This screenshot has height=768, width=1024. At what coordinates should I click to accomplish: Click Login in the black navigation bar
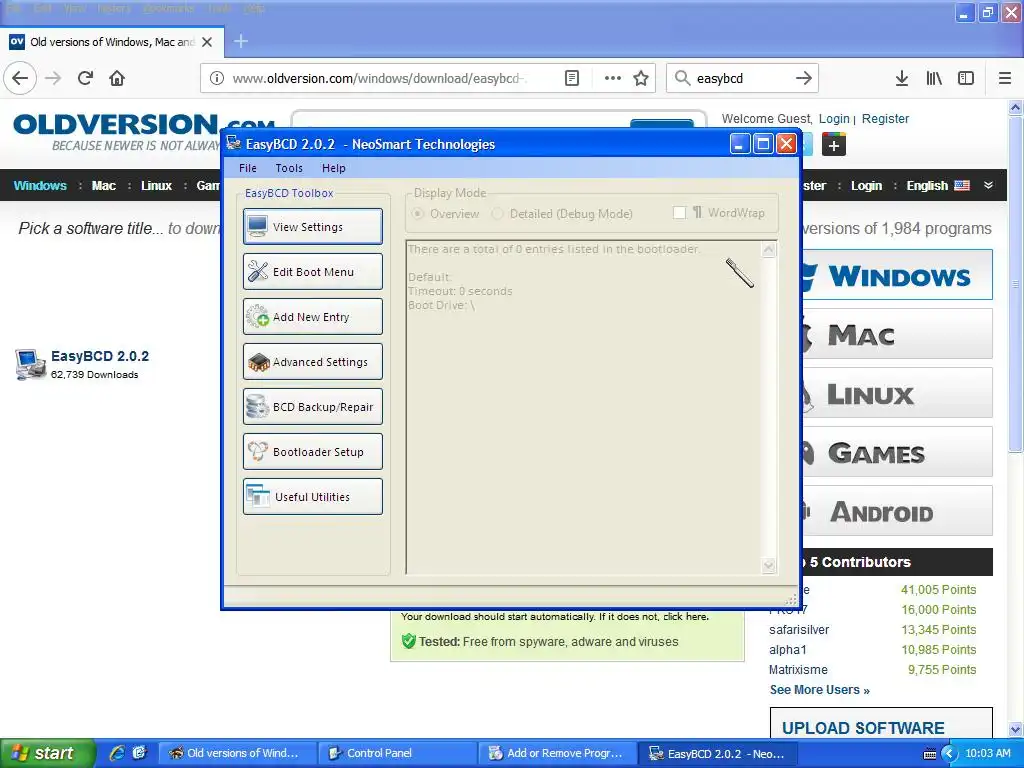click(x=866, y=185)
